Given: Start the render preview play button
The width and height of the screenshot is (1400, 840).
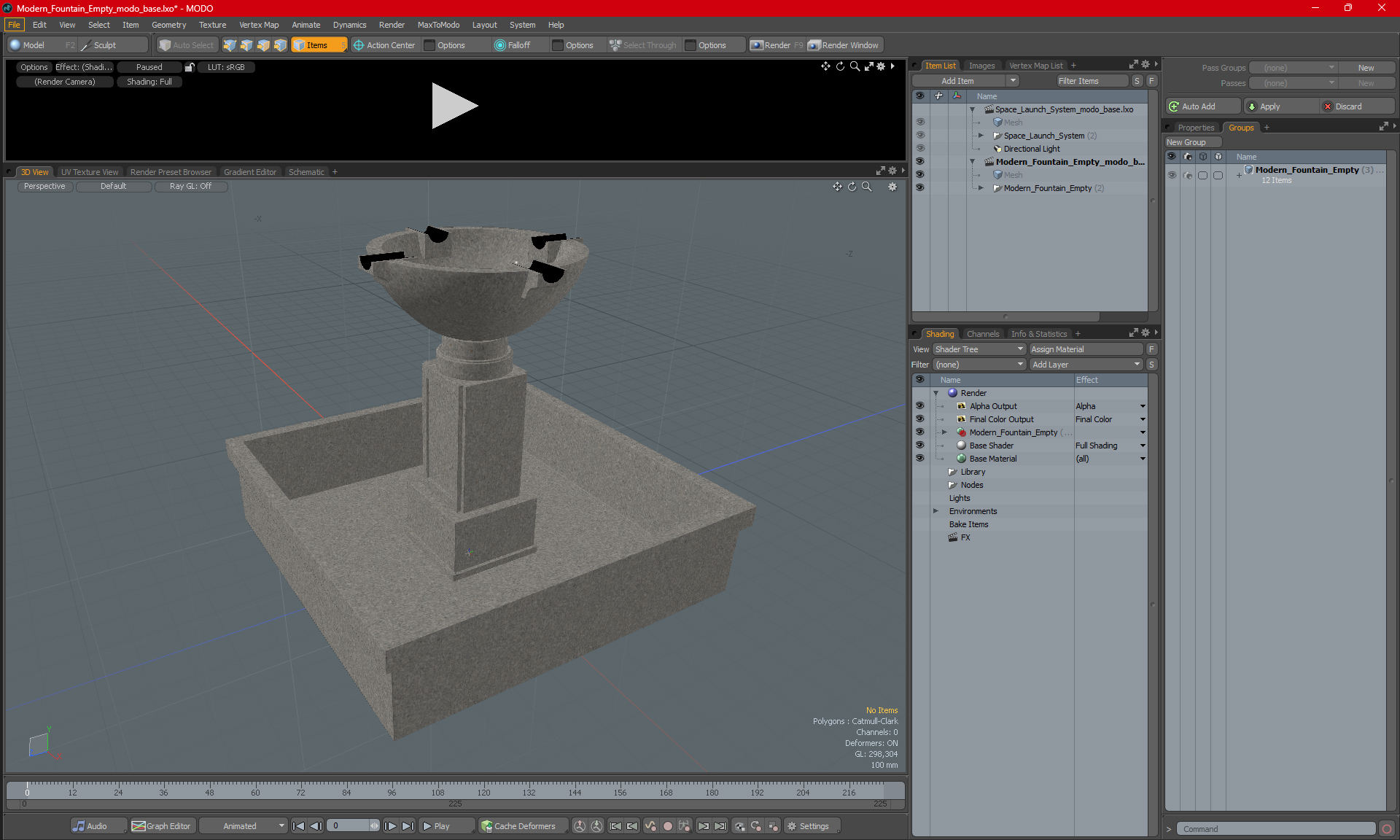Looking at the screenshot, I should click(454, 106).
